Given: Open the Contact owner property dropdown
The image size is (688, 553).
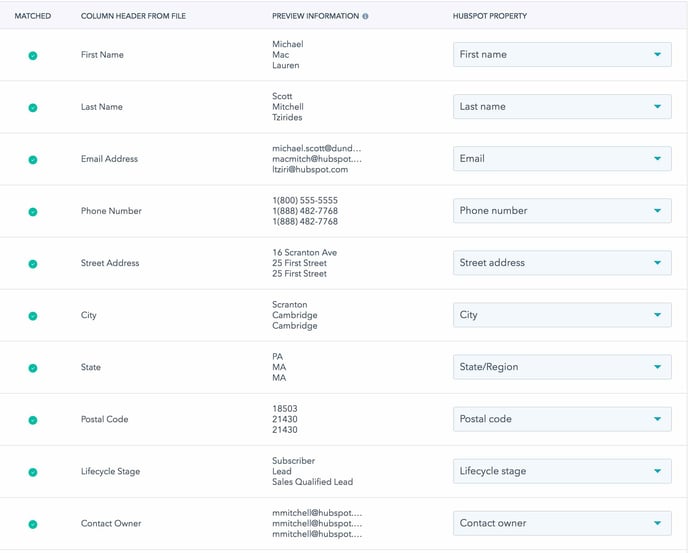Looking at the screenshot, I should click(x=562, y=523).
